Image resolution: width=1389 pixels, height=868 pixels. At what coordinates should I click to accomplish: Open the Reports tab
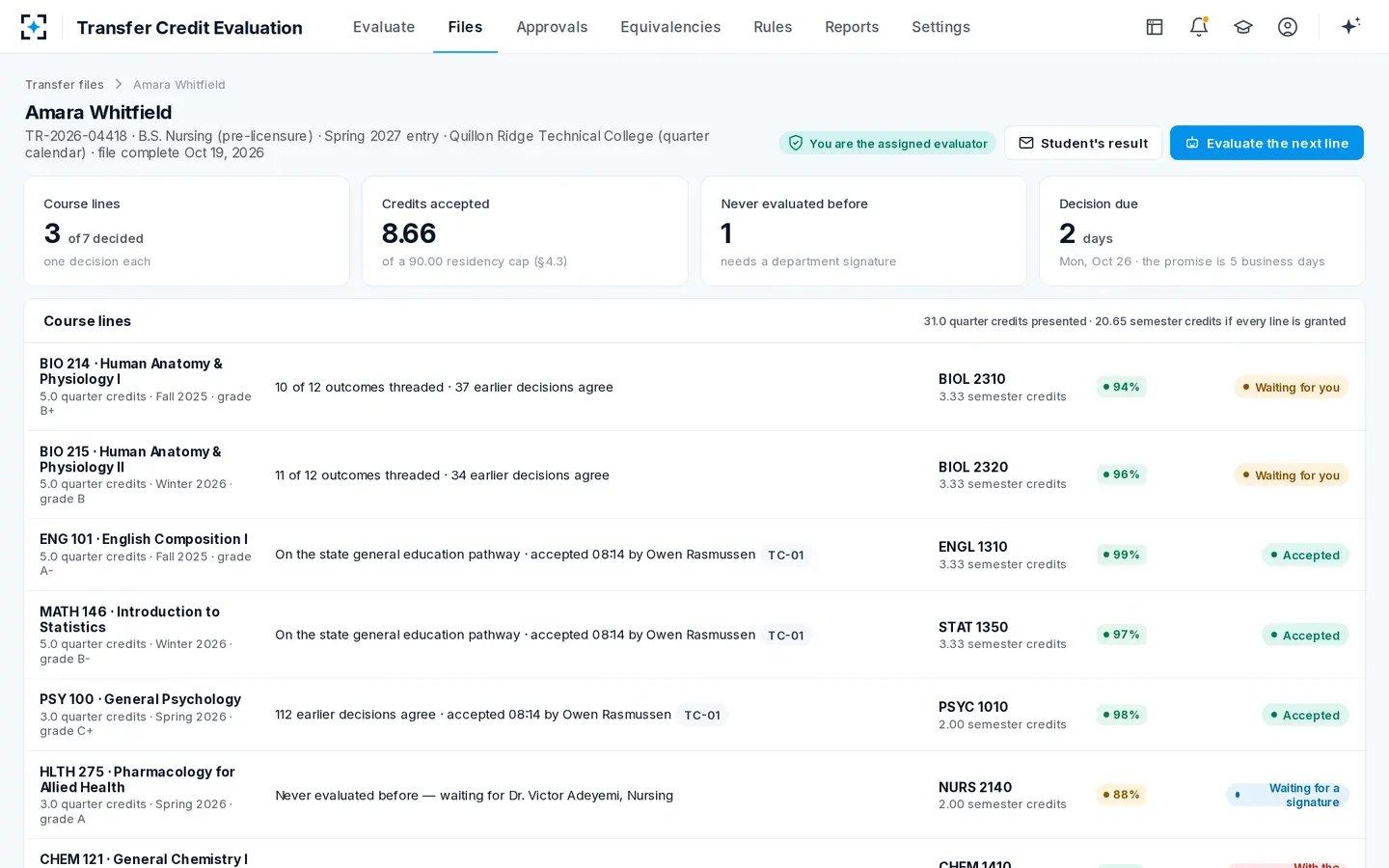(x=852, y=27)
